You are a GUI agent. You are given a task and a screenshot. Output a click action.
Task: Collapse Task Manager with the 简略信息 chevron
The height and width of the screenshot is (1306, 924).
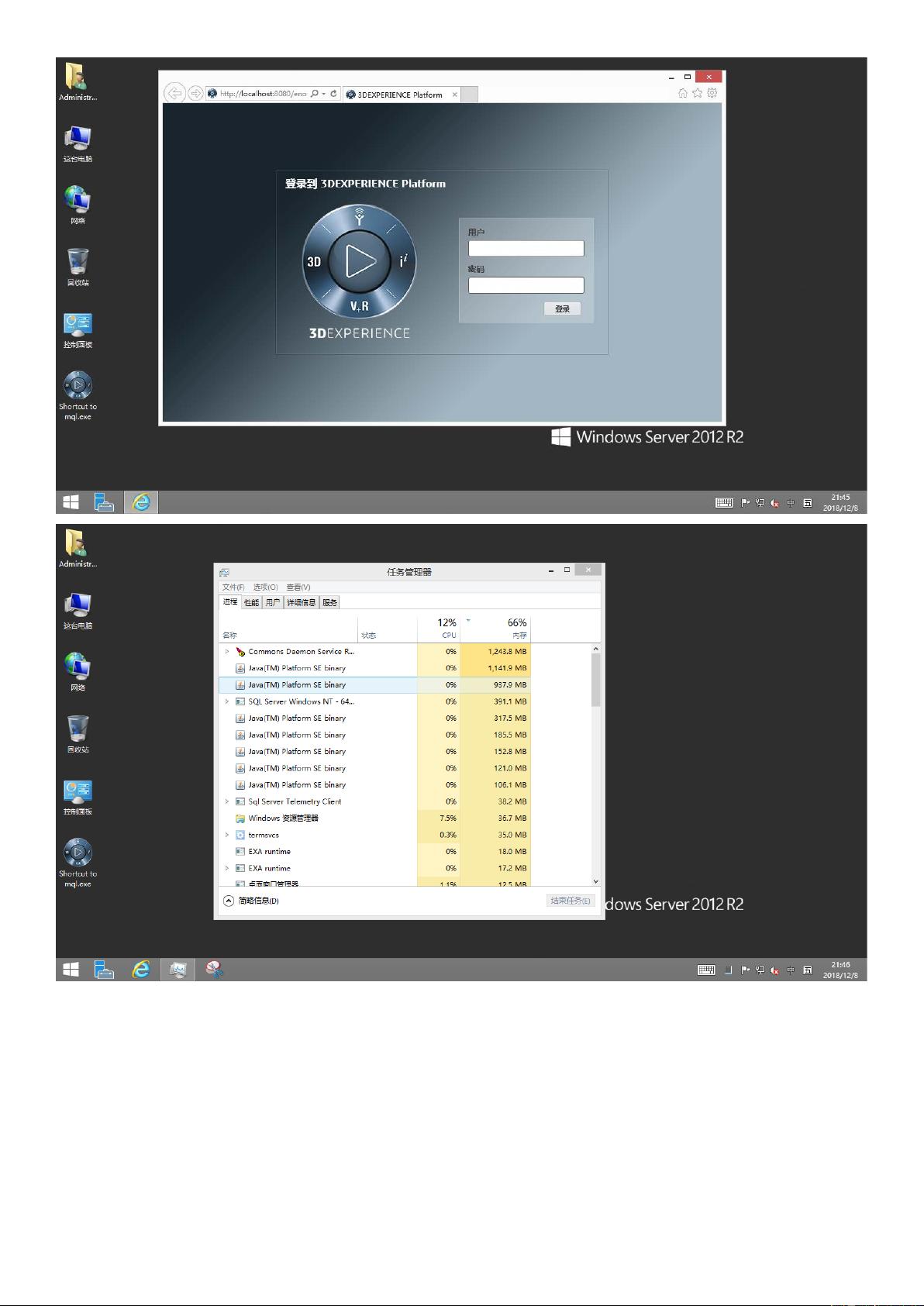click(228, 901)
